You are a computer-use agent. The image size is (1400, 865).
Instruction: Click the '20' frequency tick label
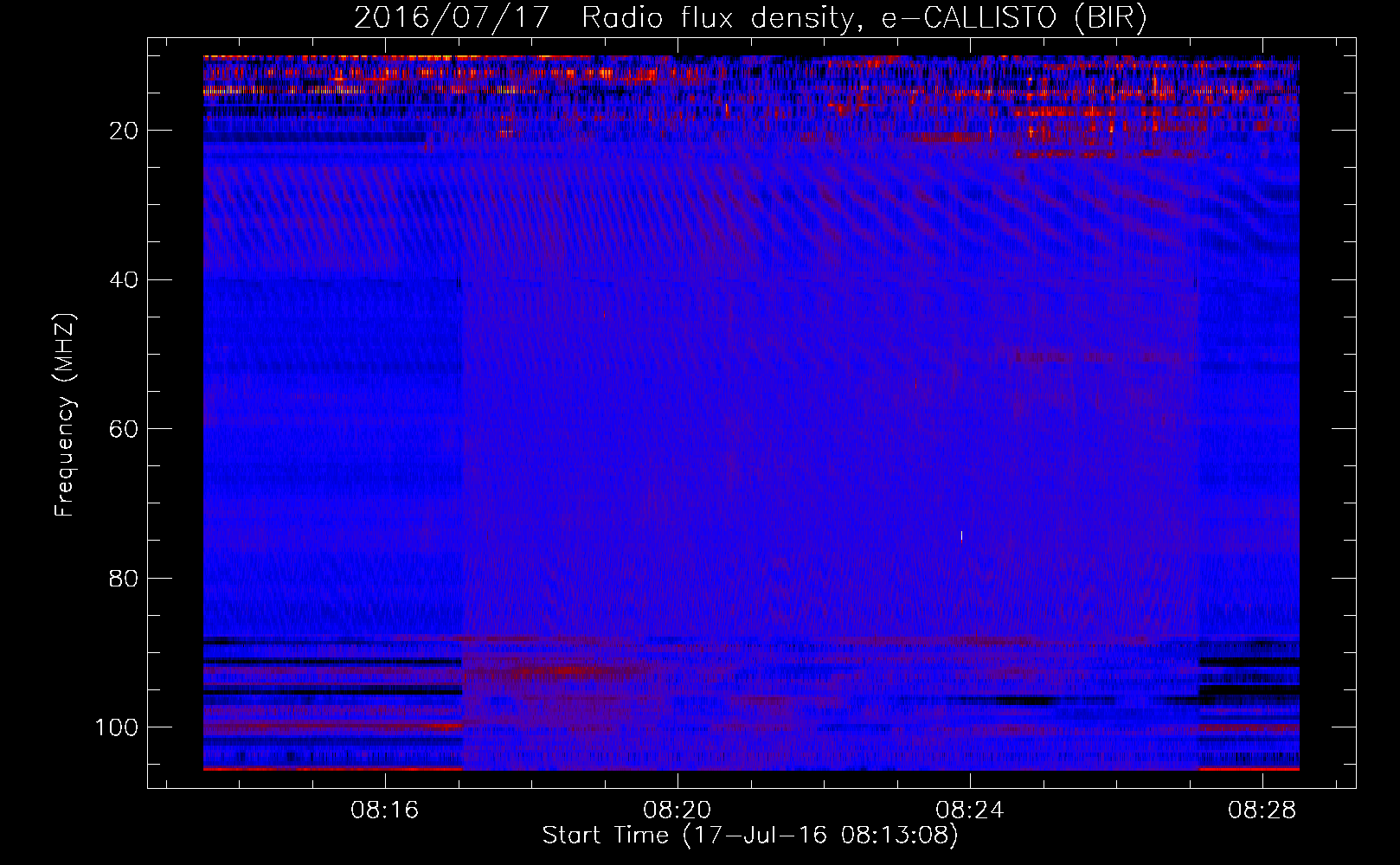[124, 131]
